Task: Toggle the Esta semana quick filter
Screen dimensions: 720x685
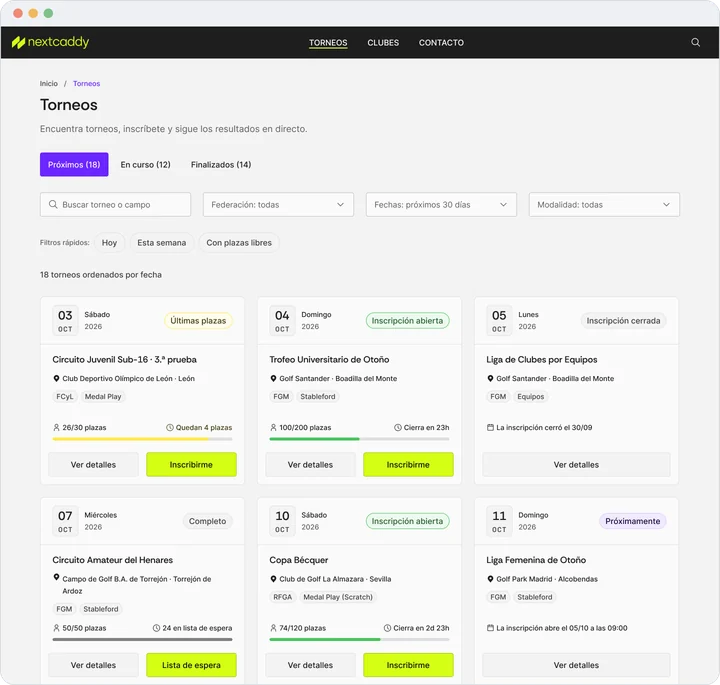Action: (x=162, y=242)
